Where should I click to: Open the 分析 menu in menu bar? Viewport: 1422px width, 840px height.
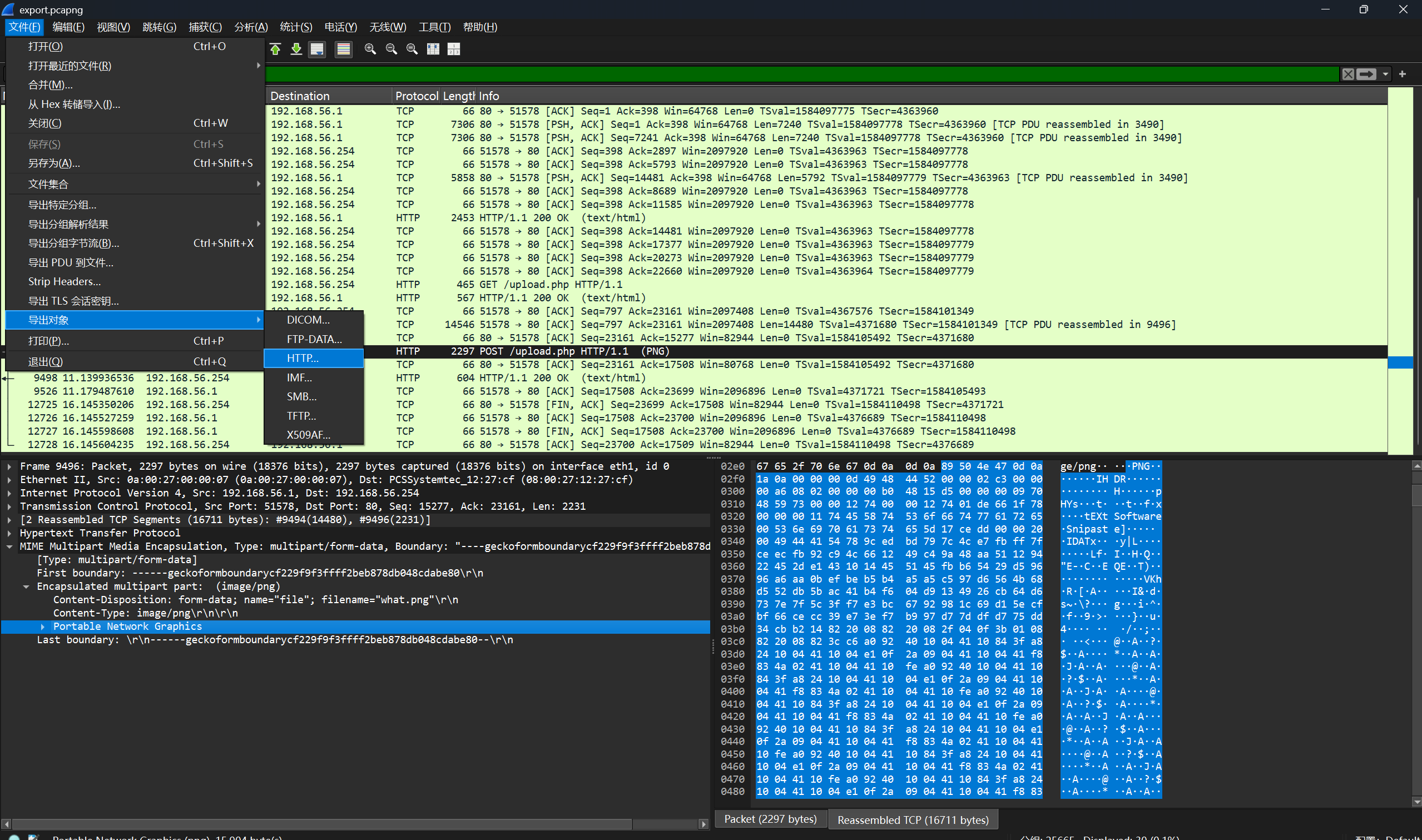[x=251, y=27]
